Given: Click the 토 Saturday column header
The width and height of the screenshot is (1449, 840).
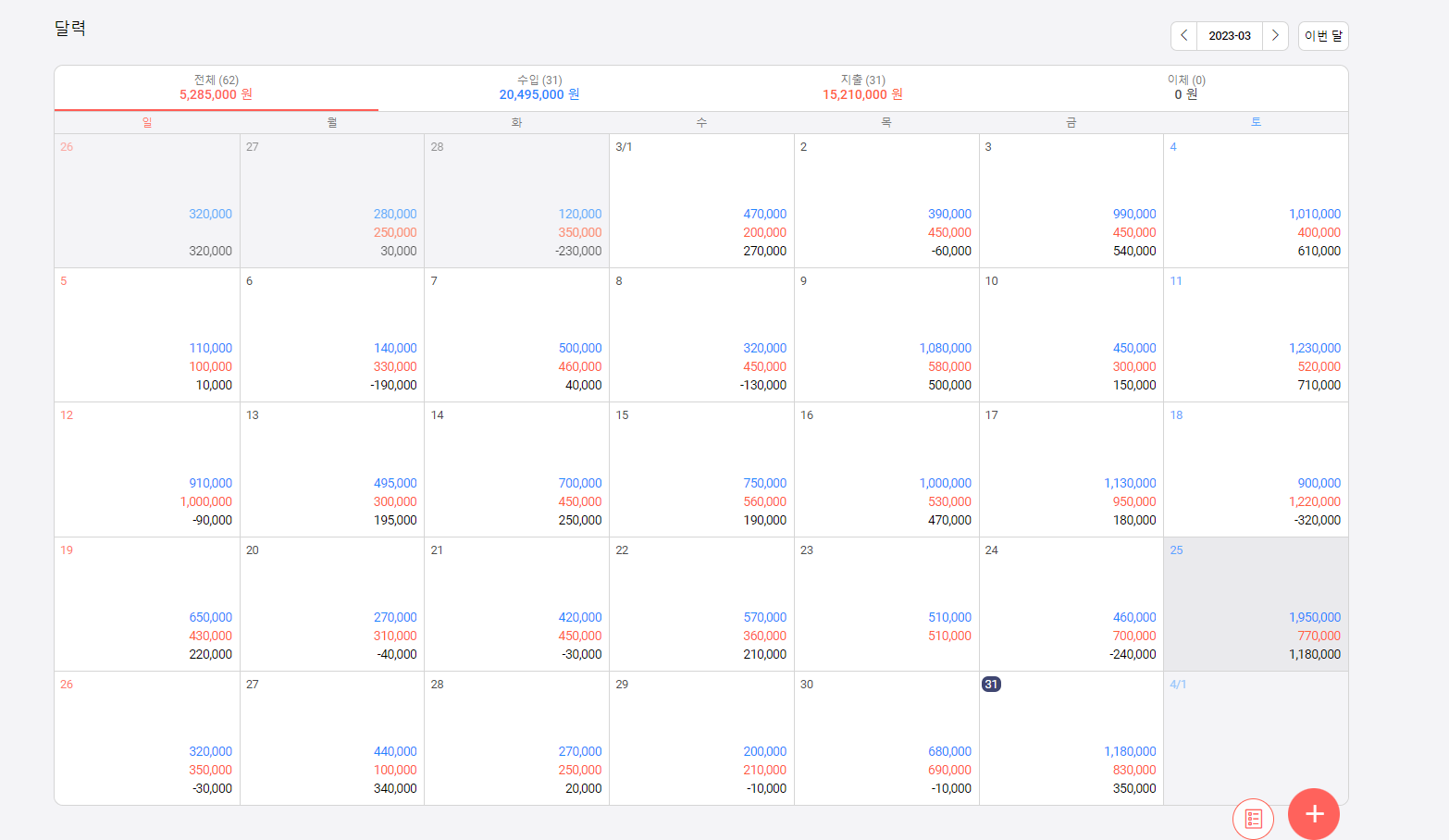Looking at the screenshot, I should click(1256, 122).
